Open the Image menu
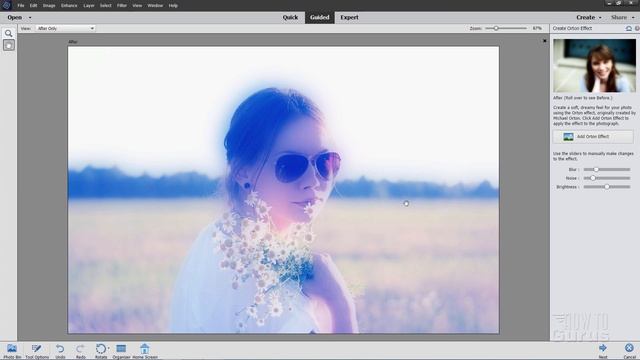Viewport: 640px width, 360px height. pyautogui.click(x=49, y=6)
